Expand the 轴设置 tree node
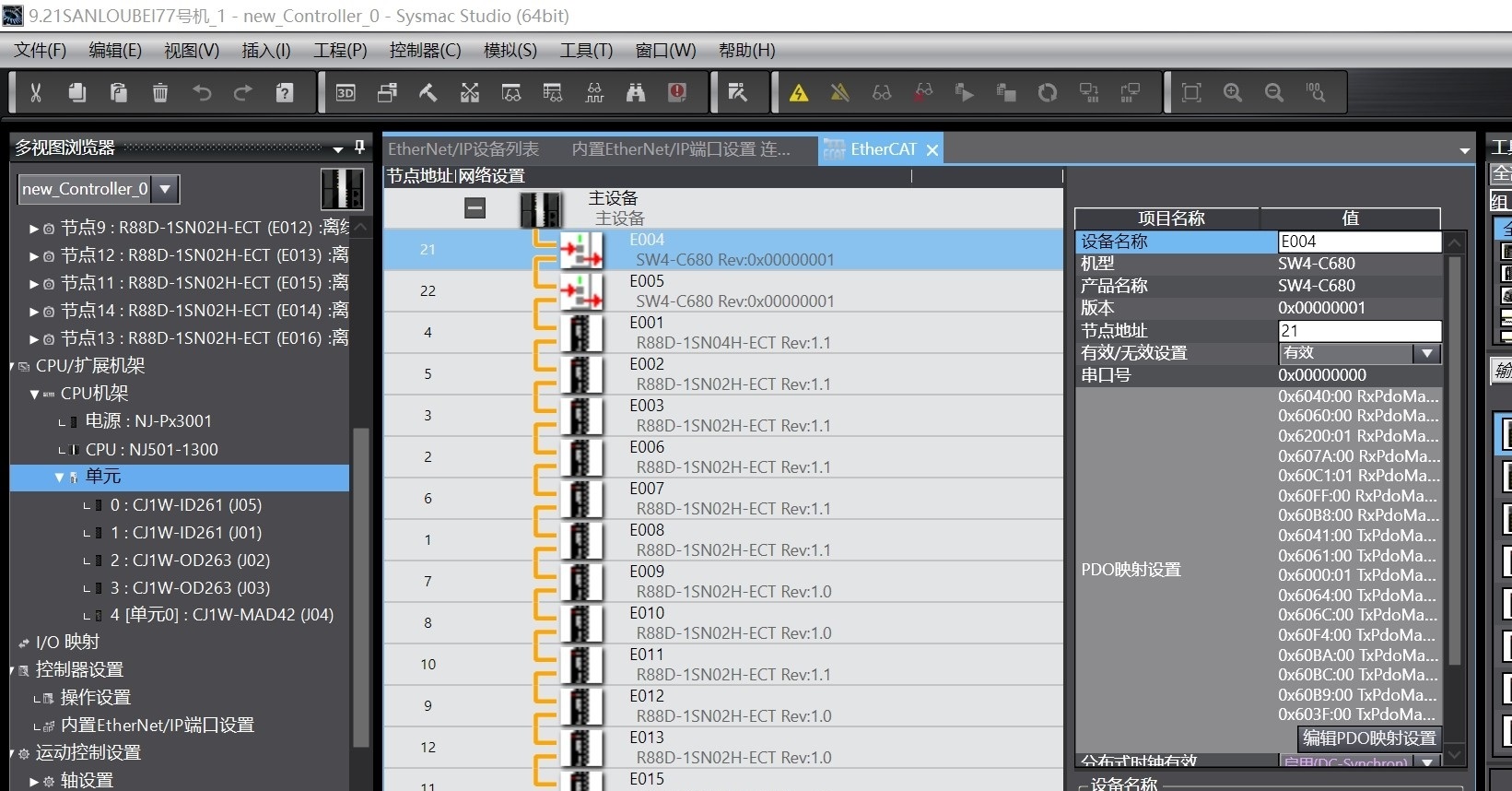The height and width of the screenshot is (791, 1512). (x=34, y=782)
